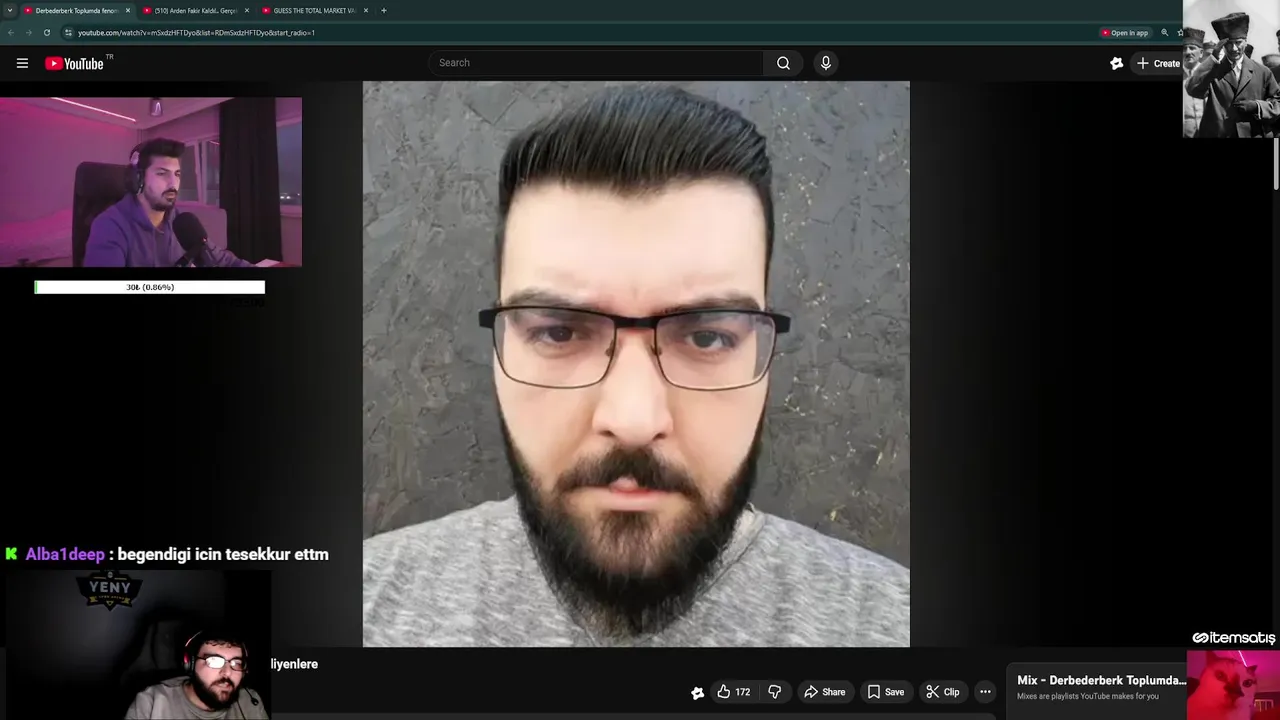Open more actions three-dot menu
Viewport: 1280px width, 720px height.
point(985,692)
